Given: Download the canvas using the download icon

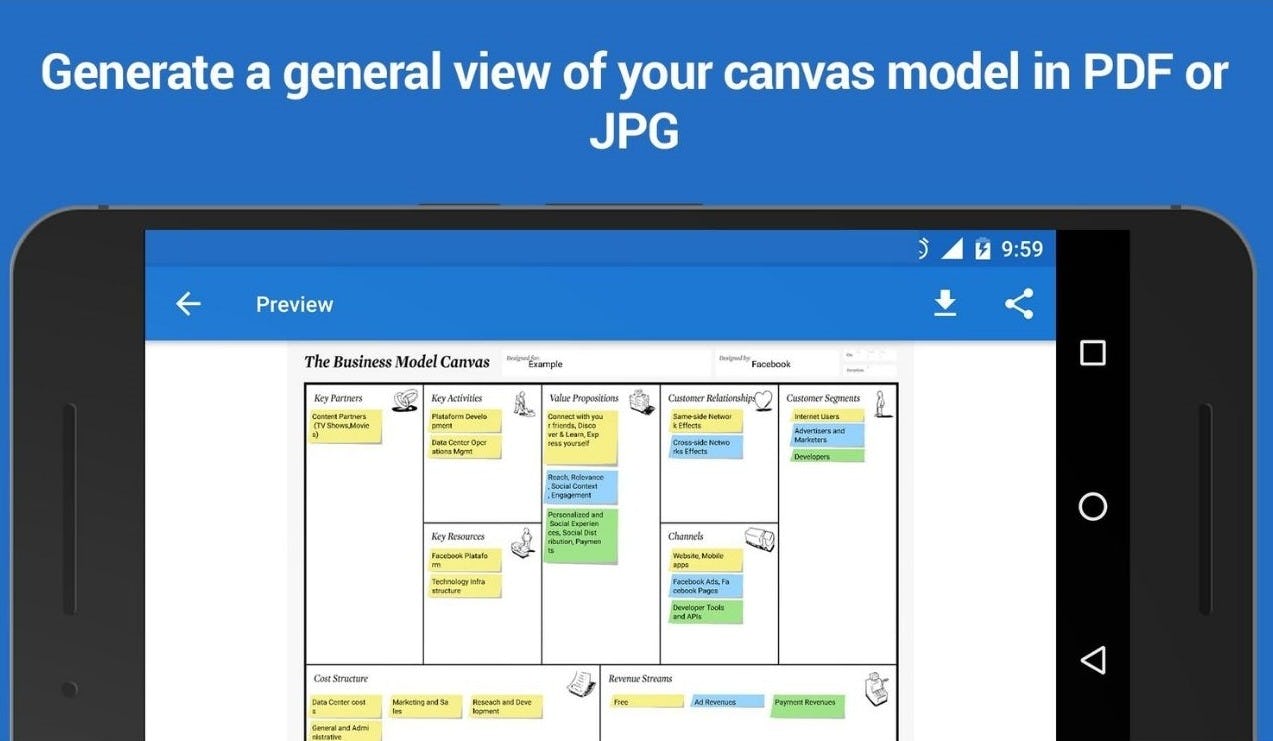Looking at the screenshot, I should click(x=945, y=304).
